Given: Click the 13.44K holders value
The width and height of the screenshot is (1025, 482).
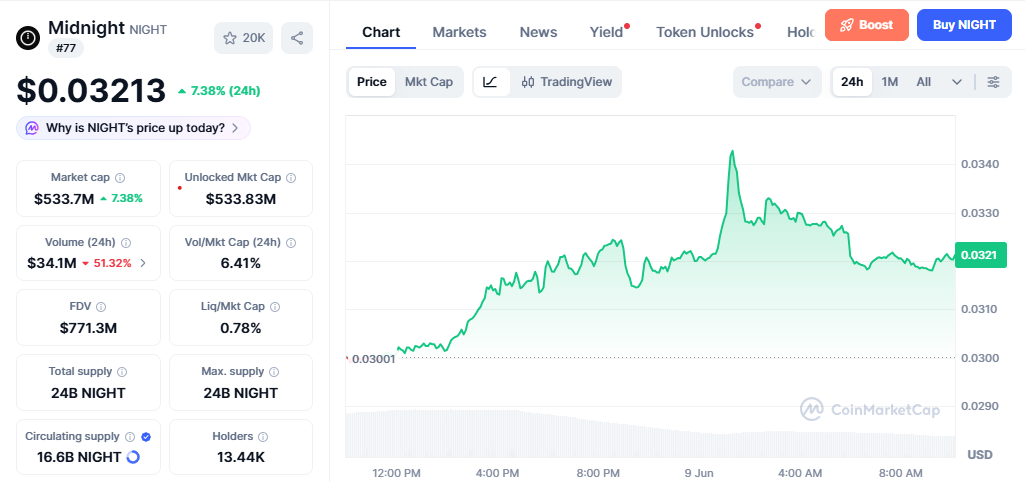Looking at the screenshot, I should tap(241, 457).
